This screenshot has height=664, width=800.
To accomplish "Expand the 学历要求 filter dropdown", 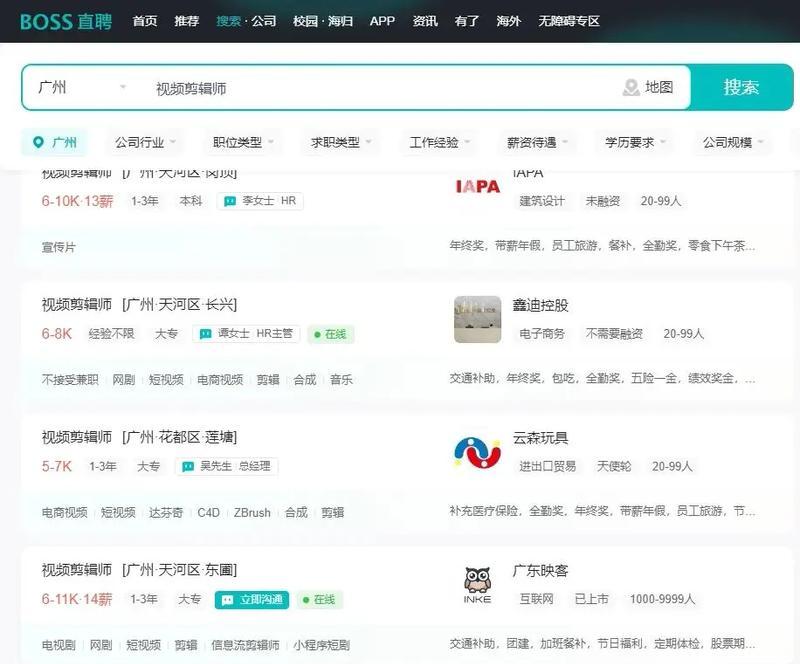I will (635, 142).
